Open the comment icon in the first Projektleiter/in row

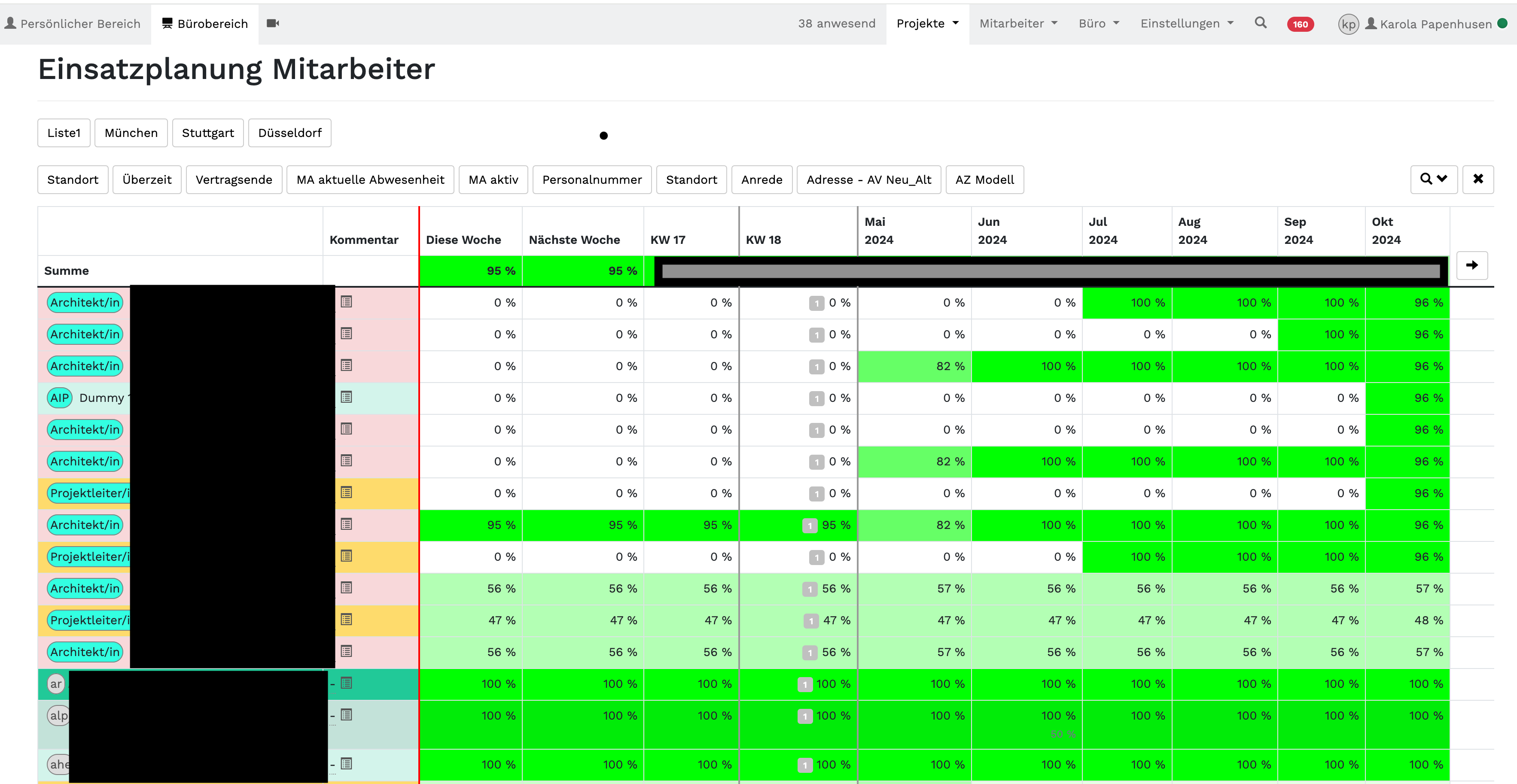(x=346, y=492)
